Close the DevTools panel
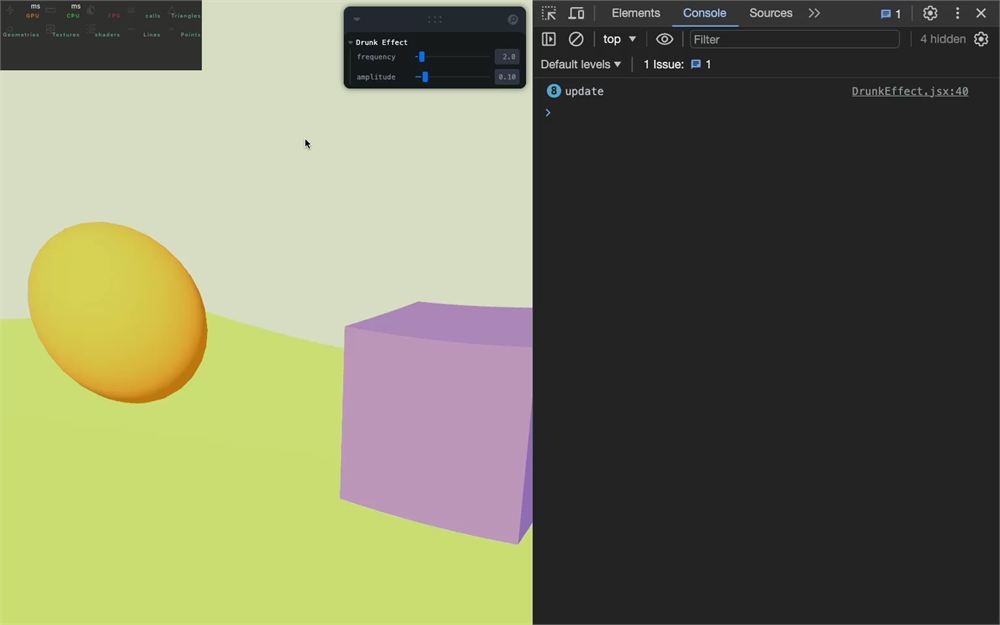Screen dimensions: 1000x625 (x=981, y=13)
